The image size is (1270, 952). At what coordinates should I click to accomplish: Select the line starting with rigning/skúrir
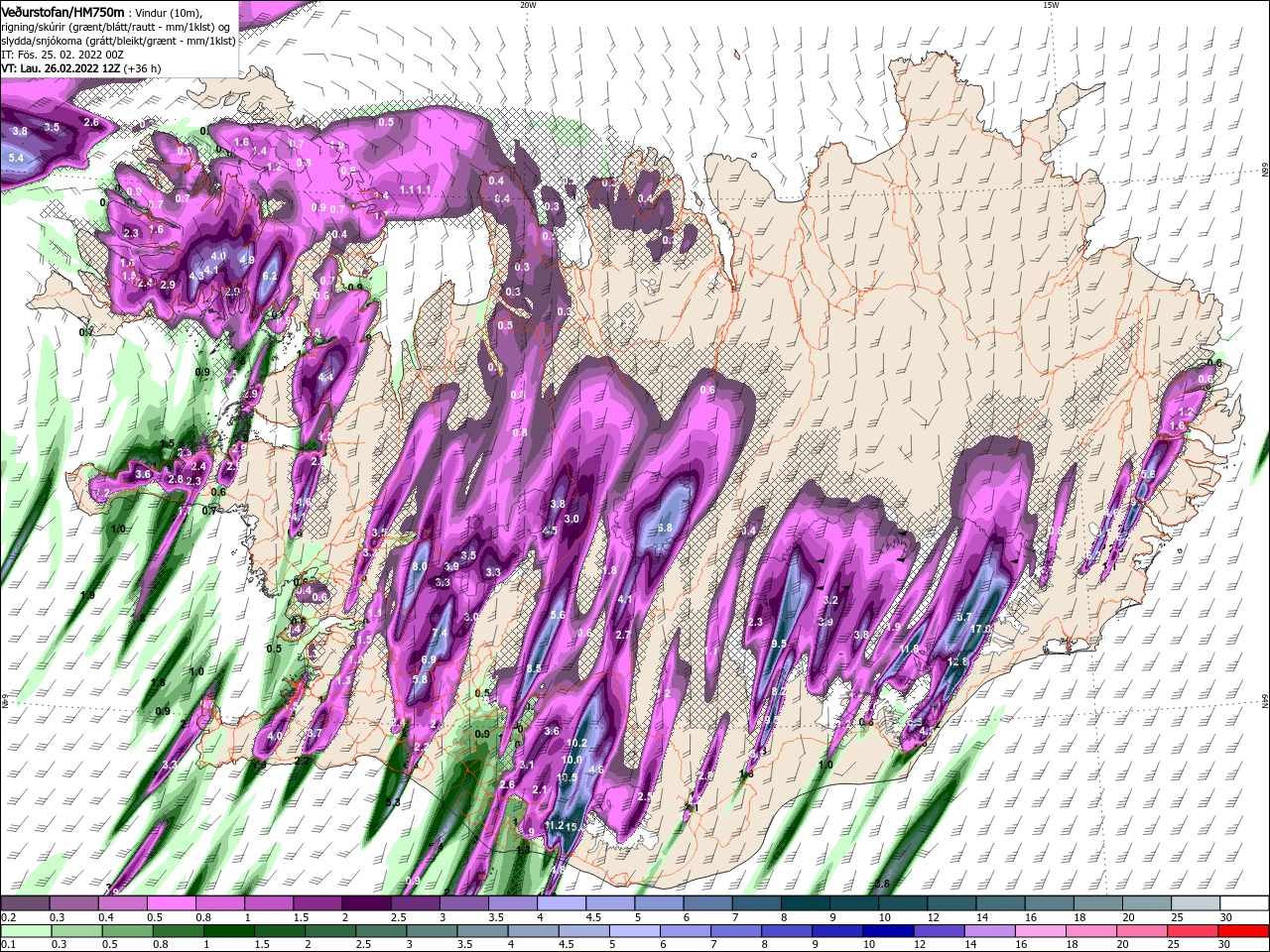coord(117,27)
